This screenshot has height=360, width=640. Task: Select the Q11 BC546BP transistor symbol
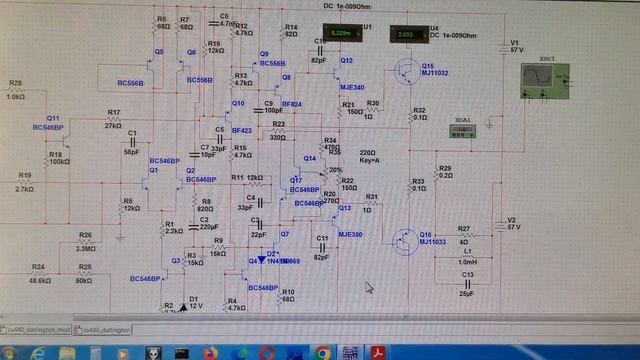click(65, 141)
